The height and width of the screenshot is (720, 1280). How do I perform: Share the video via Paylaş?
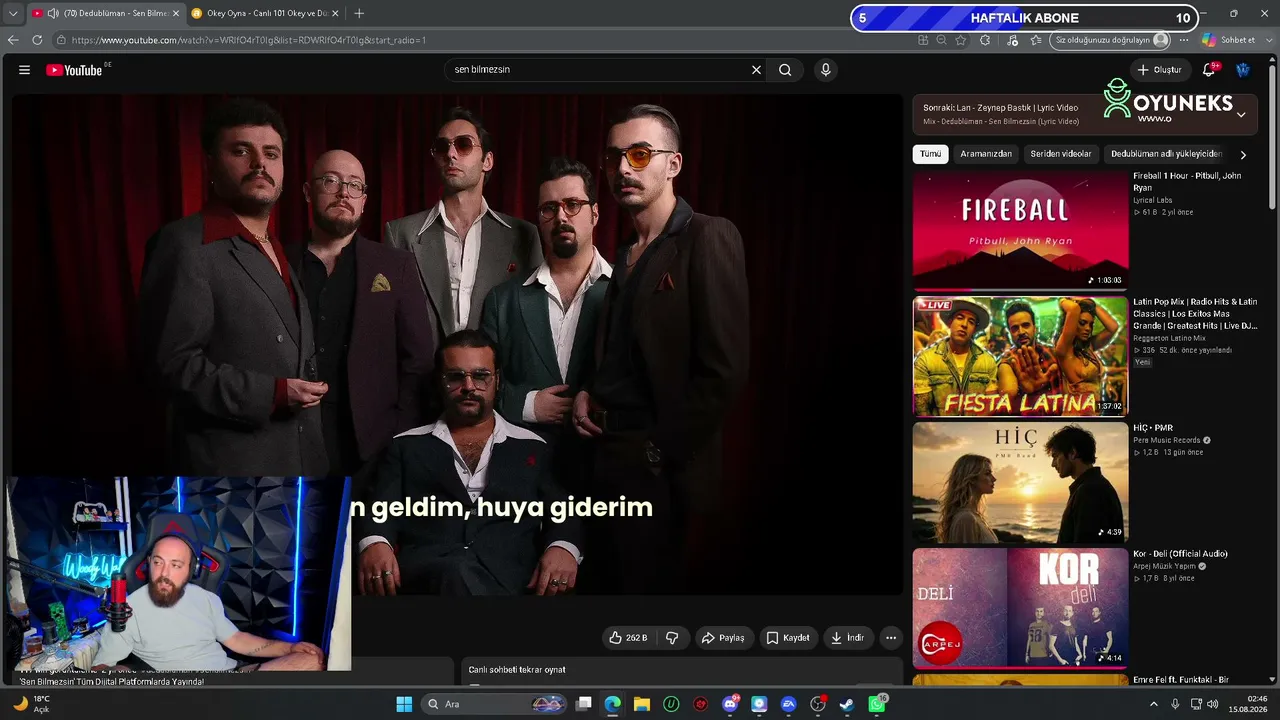click(723, 638)
